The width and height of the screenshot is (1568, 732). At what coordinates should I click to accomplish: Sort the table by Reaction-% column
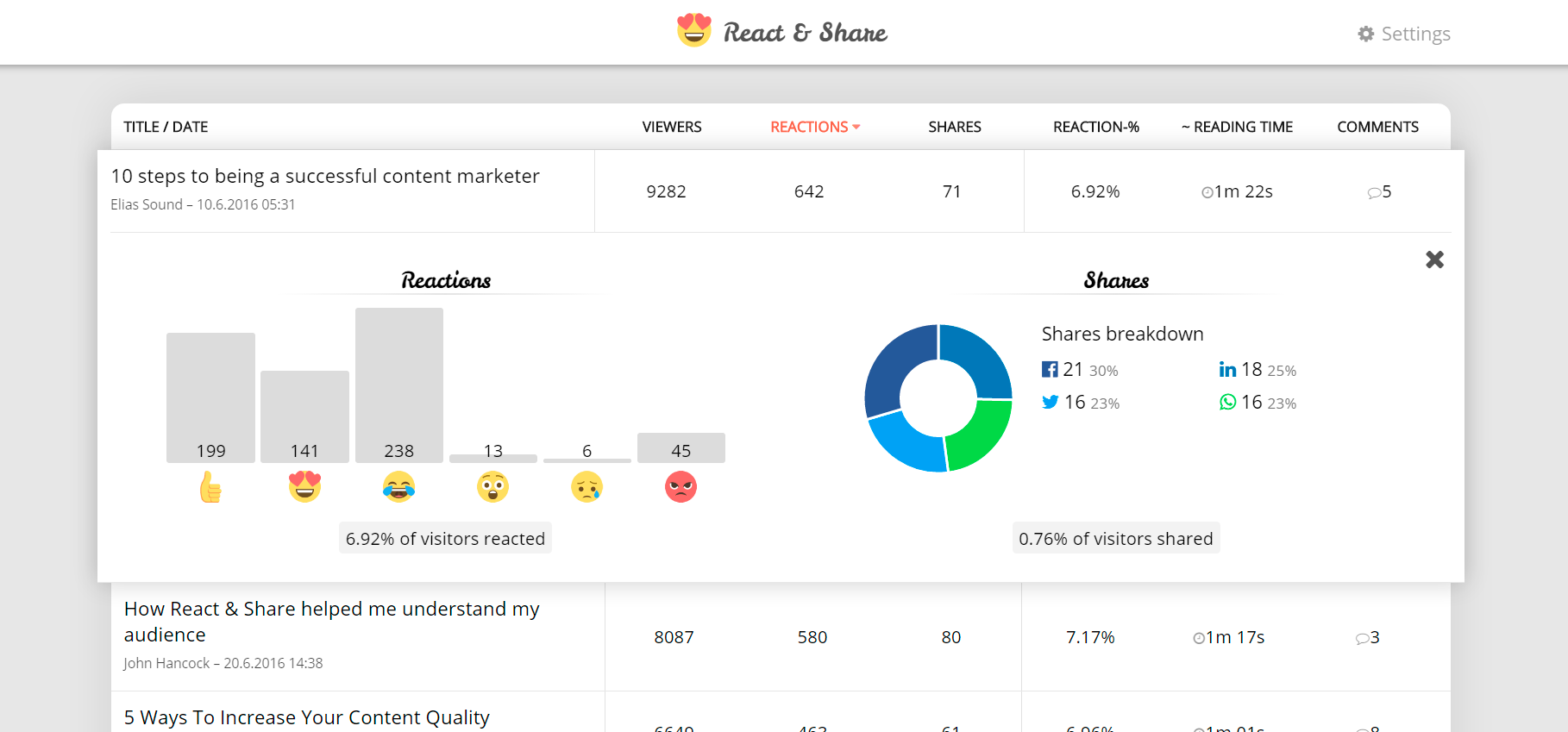[x=1096, y=127]
